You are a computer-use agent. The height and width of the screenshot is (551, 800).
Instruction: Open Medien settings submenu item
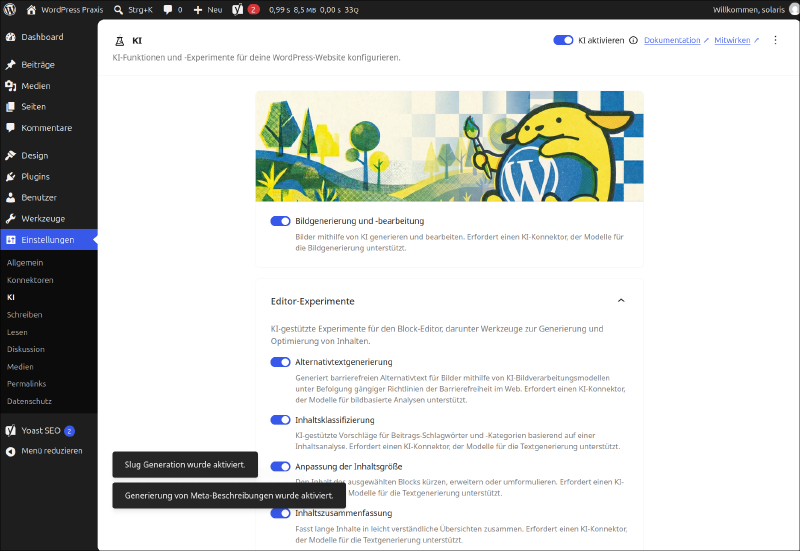20,367
